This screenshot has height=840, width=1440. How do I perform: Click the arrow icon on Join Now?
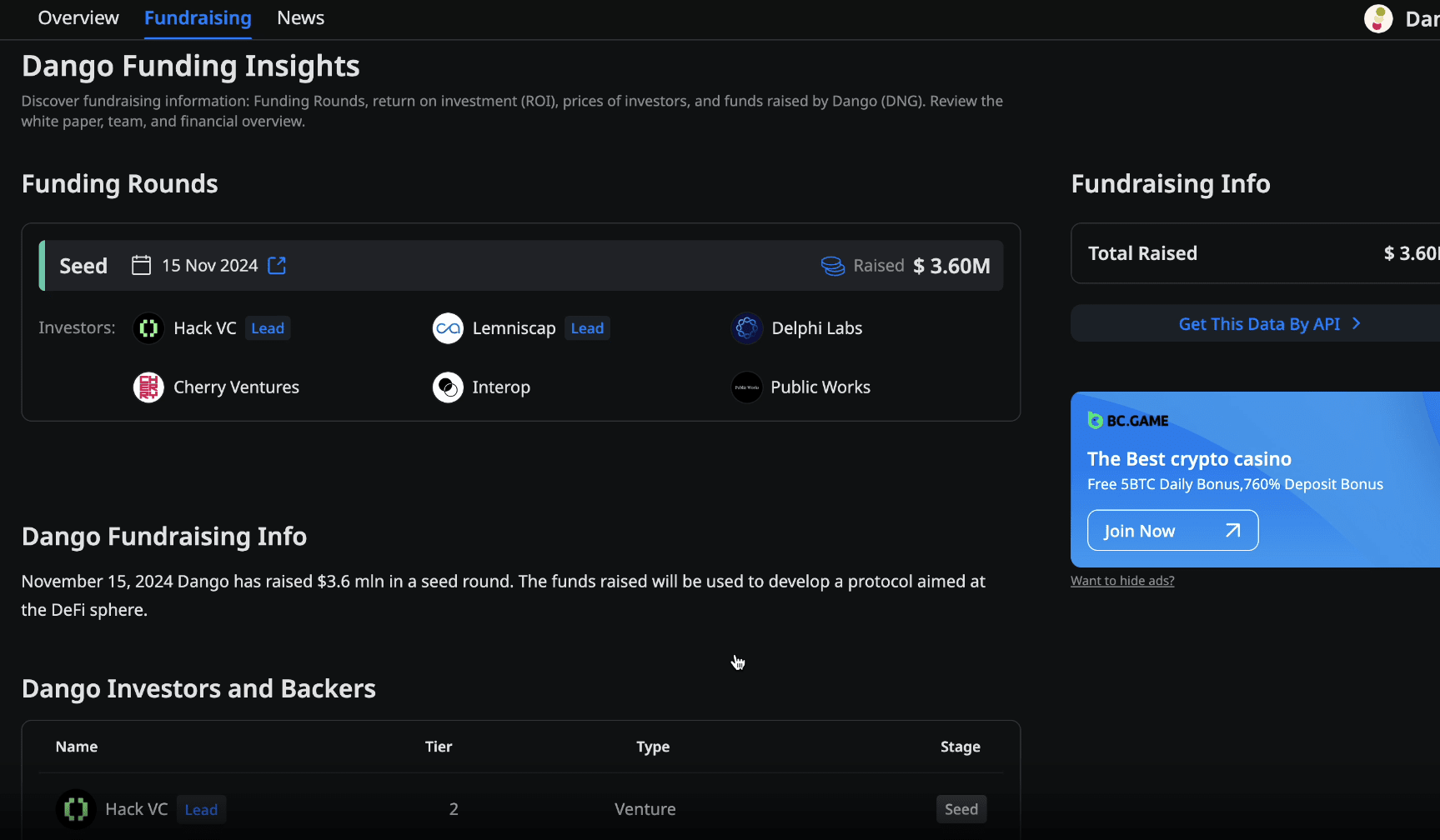point(1233,531)
